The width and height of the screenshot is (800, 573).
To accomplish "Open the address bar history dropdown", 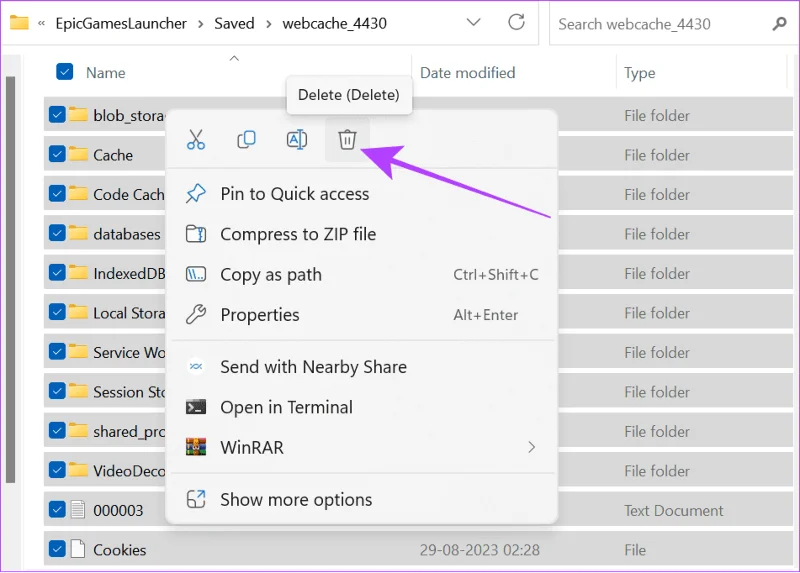I will tap(473, 22).
